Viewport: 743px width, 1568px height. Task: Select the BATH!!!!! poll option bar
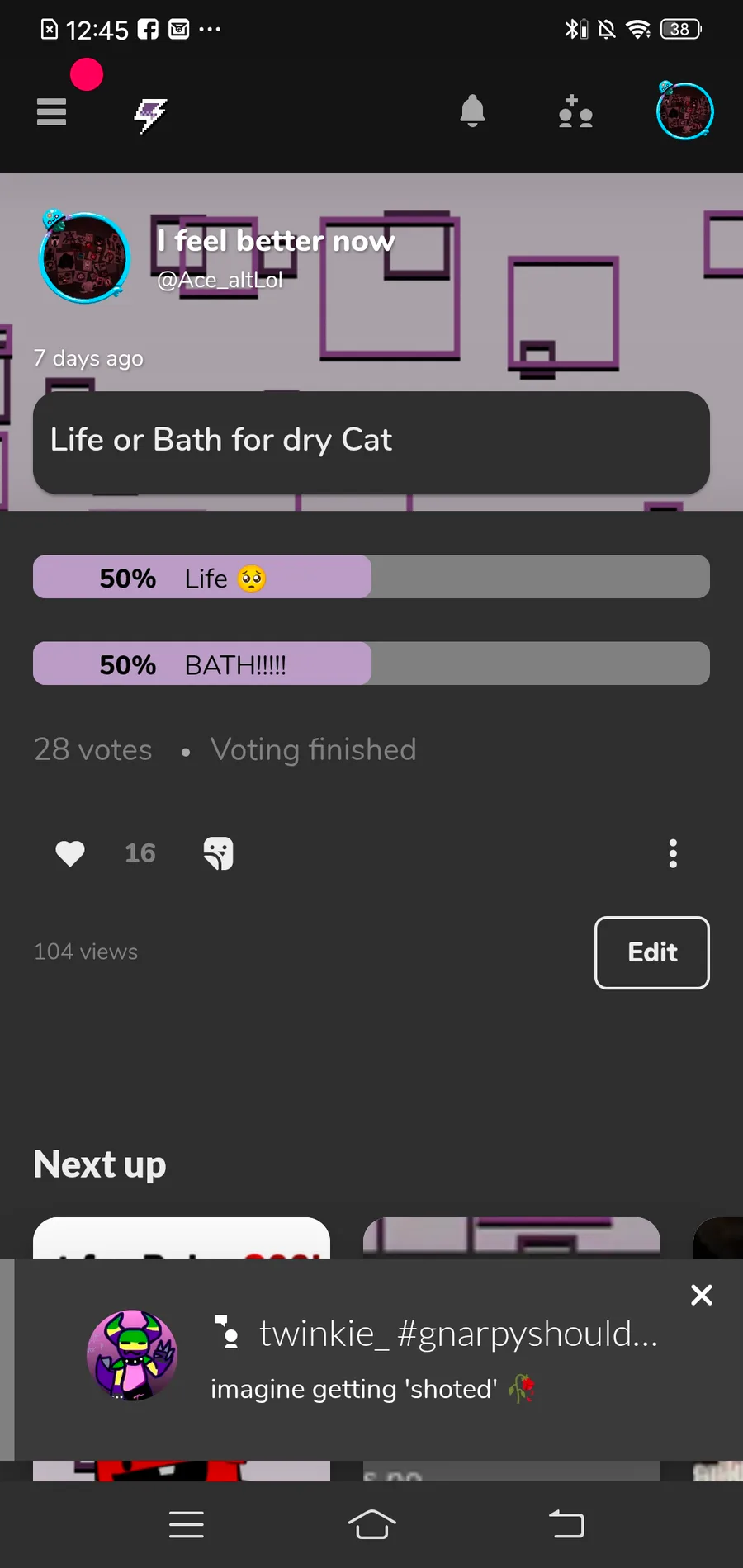point(371,664)
